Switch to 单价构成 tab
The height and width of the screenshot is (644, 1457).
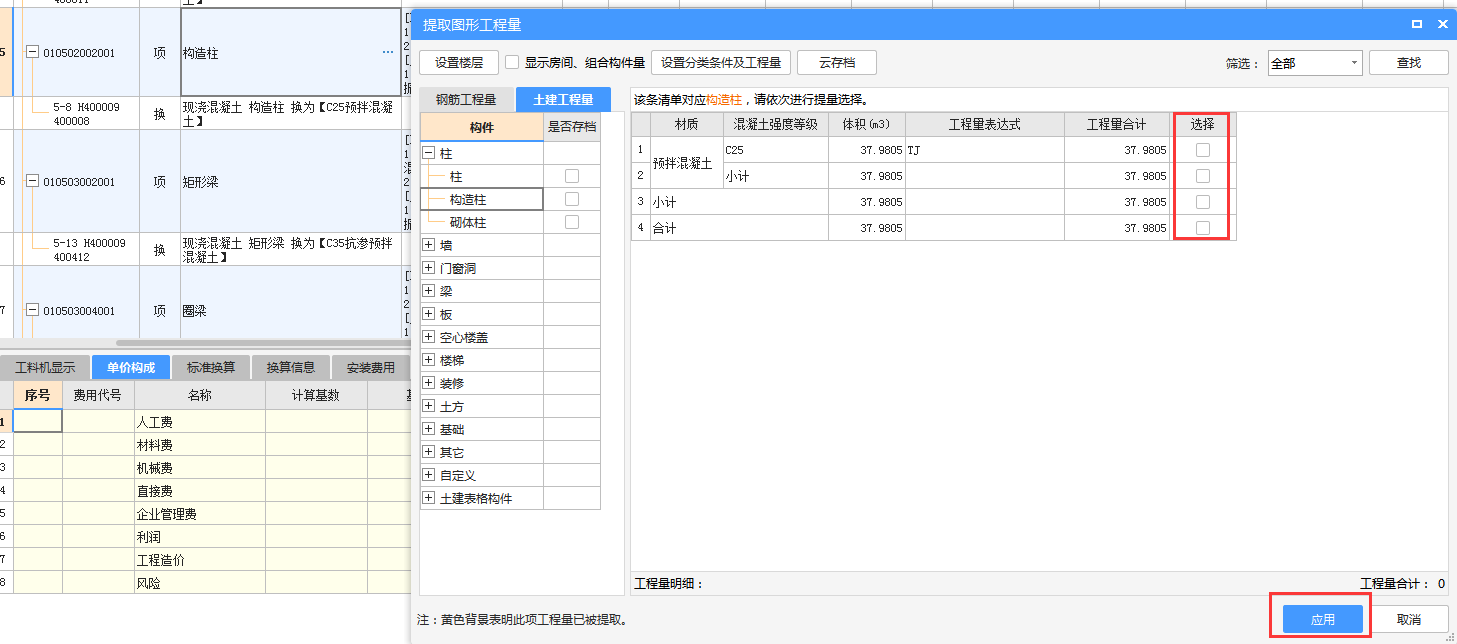pos(131,367)
